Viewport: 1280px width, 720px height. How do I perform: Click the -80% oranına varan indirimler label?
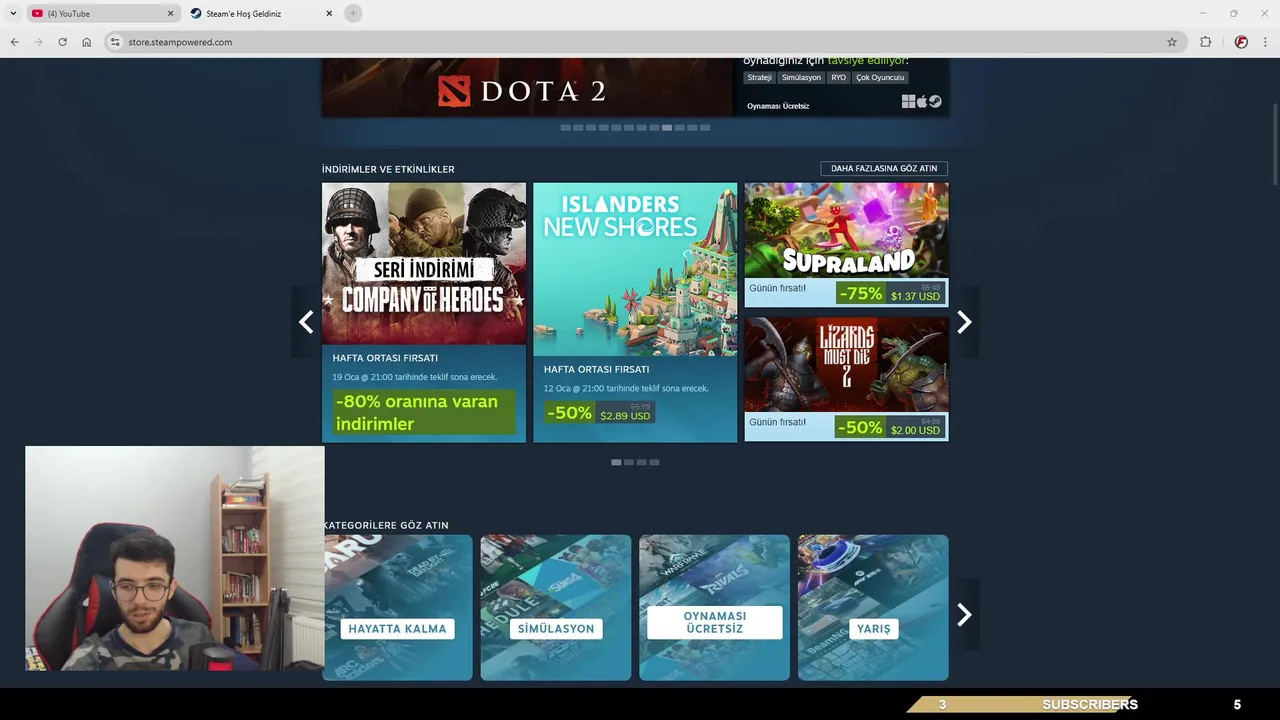(x=424, y=412)
